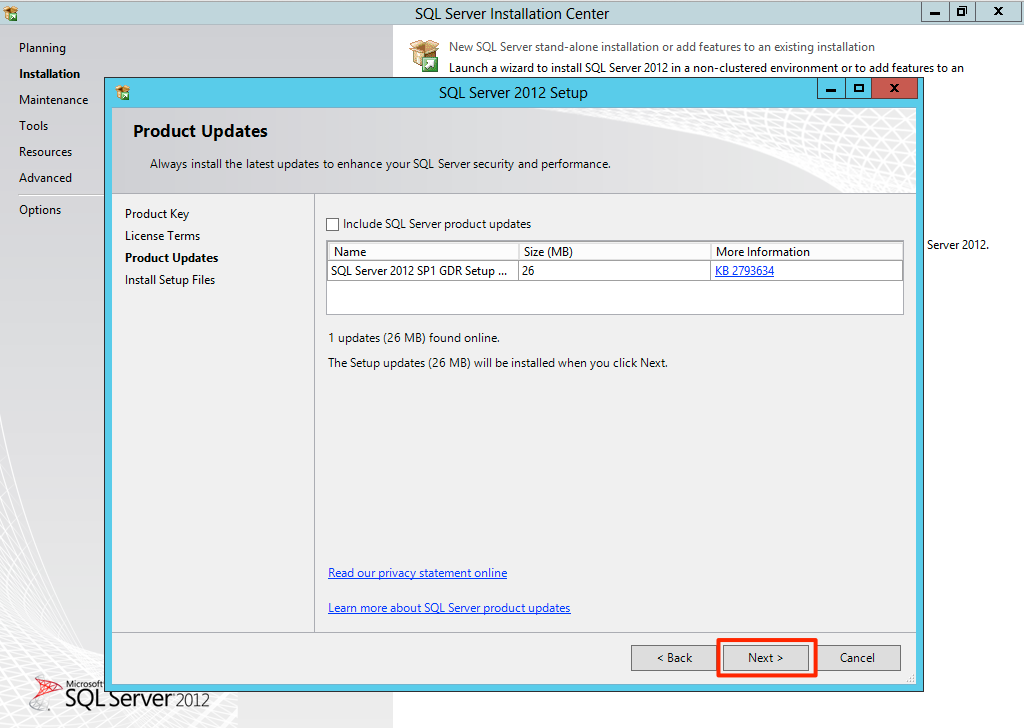Image resolution: width=1024 pixels, height=728 pixels.
Task: Select the Options section in Installation Center
Action: coord(40,210)
